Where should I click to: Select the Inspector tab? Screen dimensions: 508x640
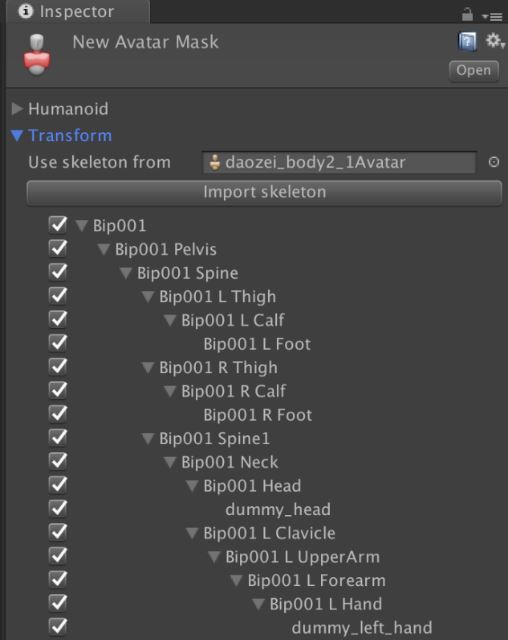pos(78,11)
